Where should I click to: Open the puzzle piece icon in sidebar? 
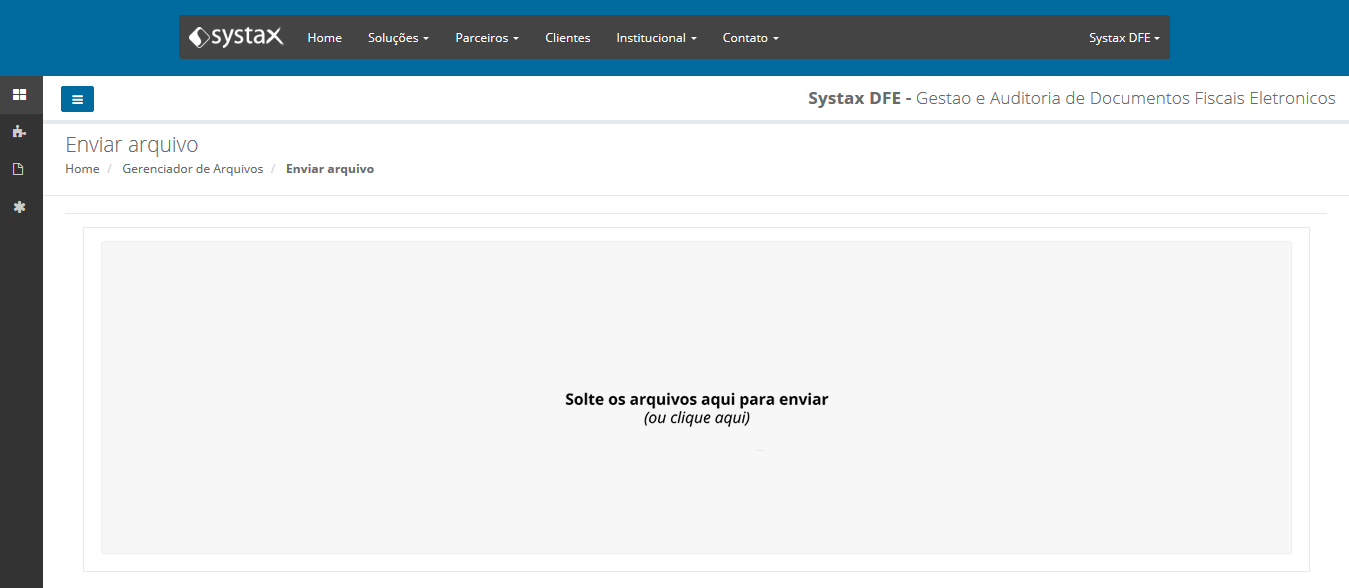[x=19, y=131]
